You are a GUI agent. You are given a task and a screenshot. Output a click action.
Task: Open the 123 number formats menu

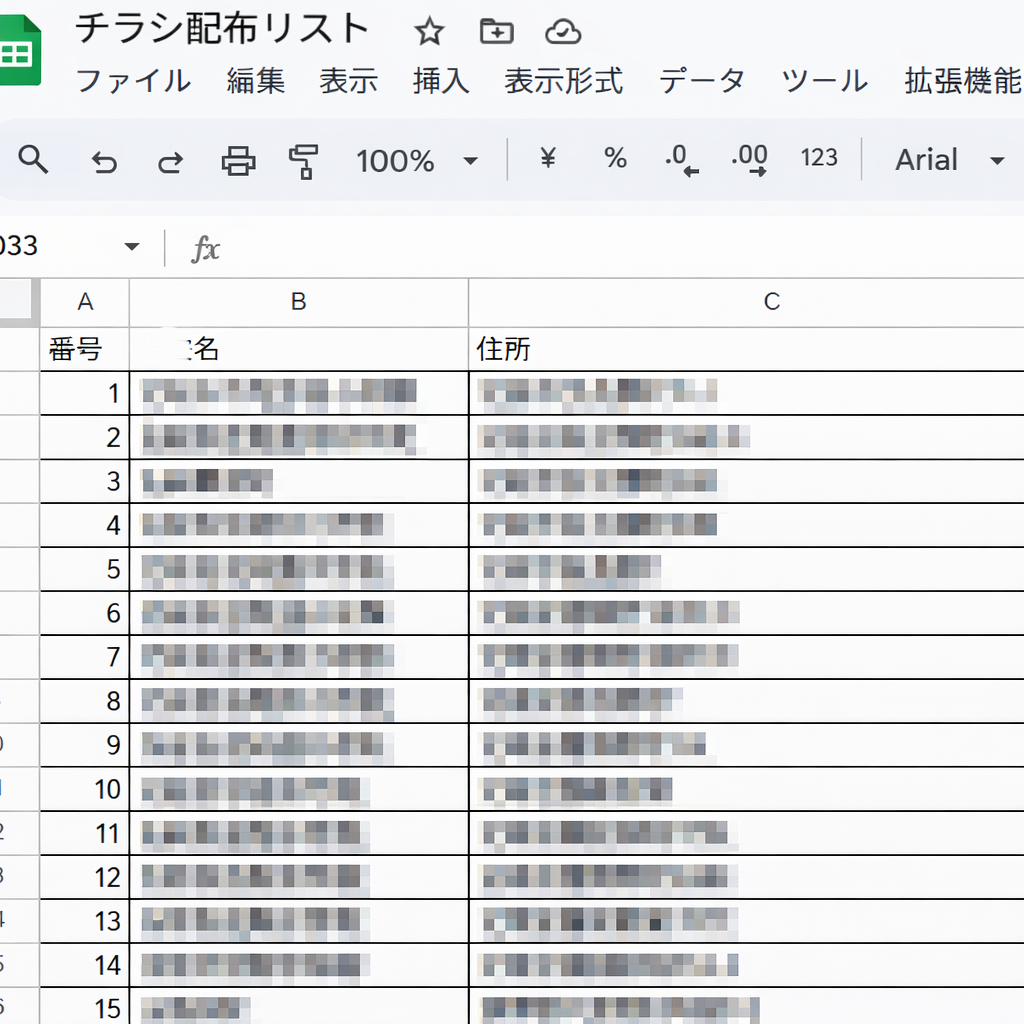[819, 158]
